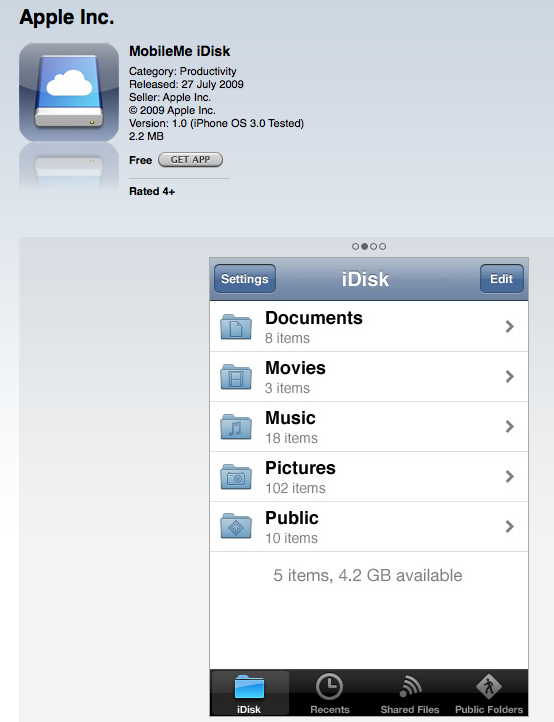This screenshot has width=554, height=722.
Task: Click the 'Version: 1.0' line
Action: coord(216,123)
